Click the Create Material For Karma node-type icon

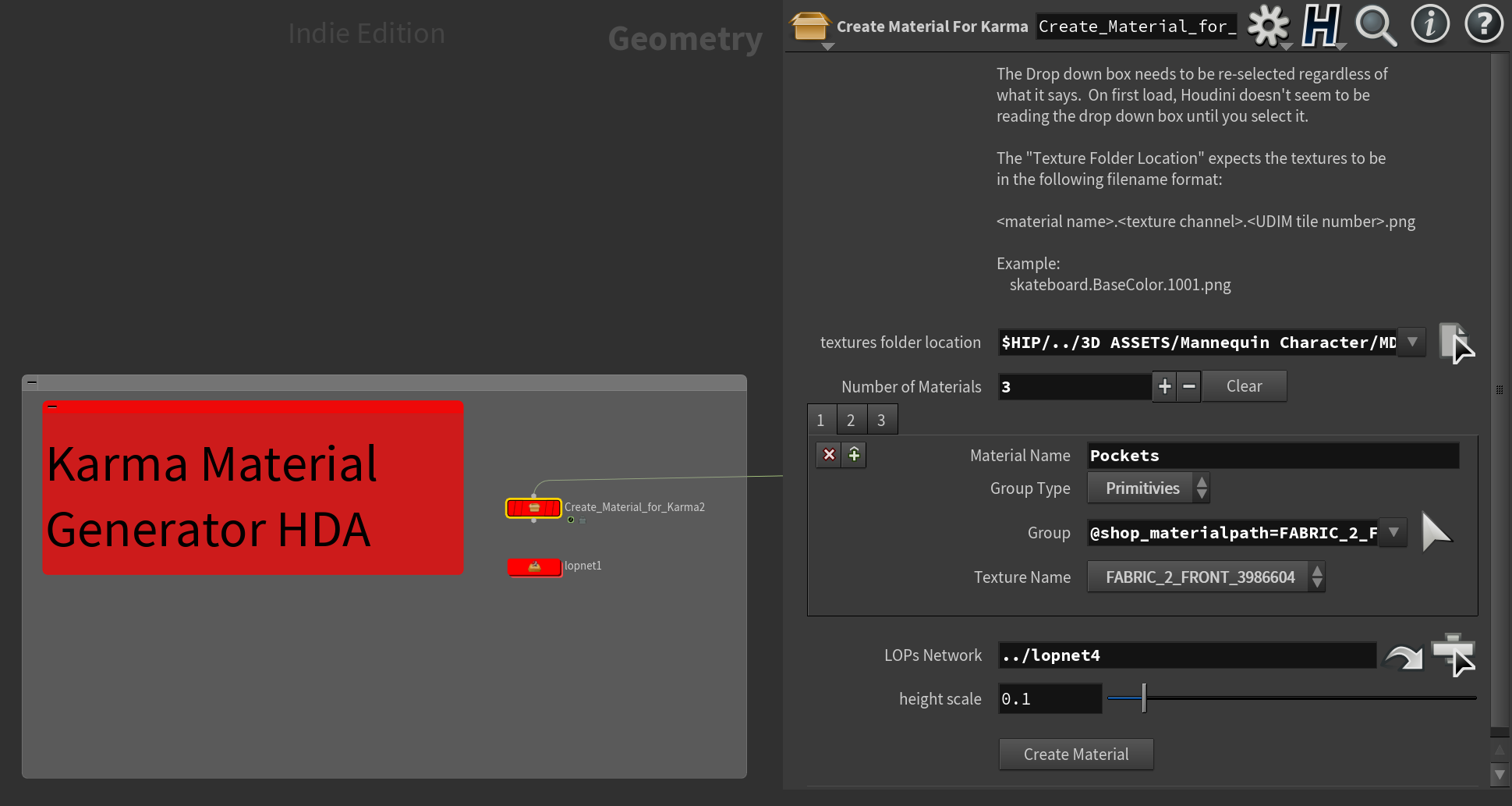tap(809, 26)
